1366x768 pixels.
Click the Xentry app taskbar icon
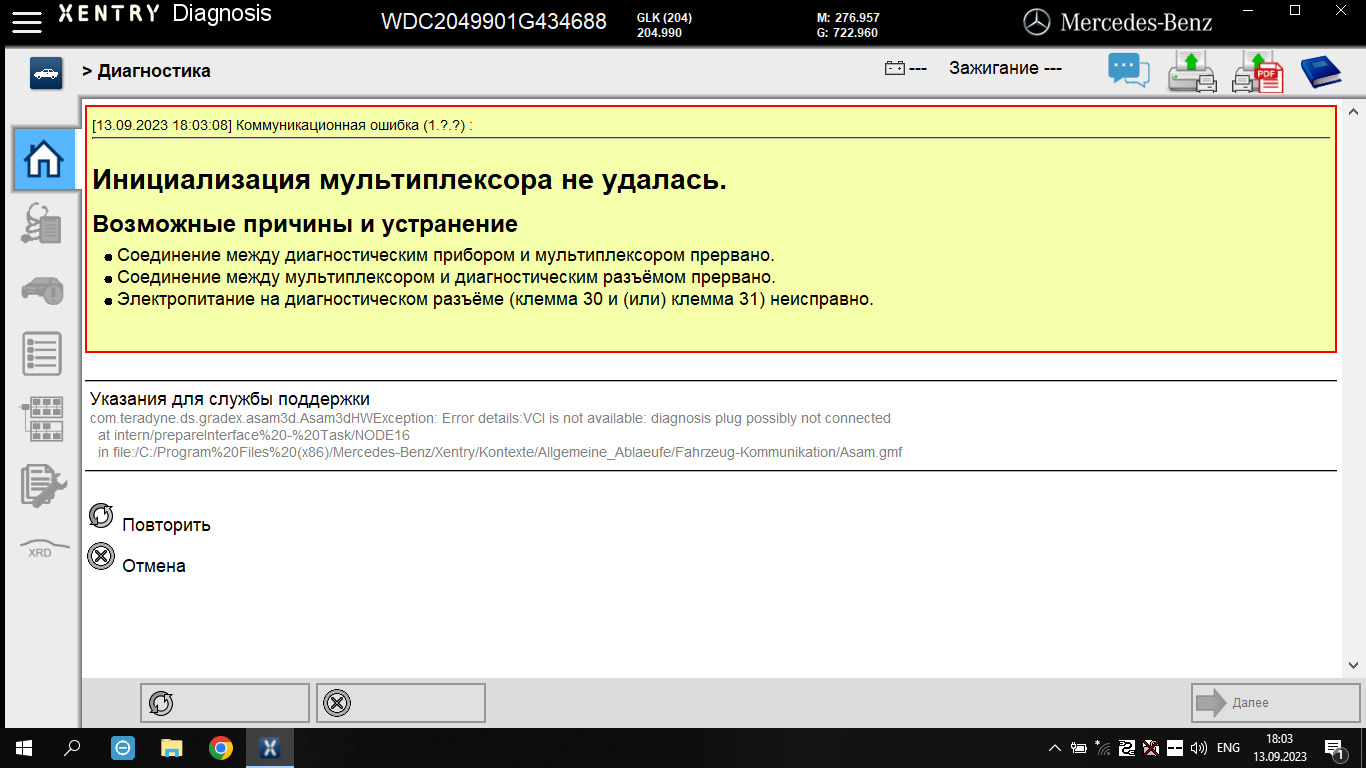(x=270, y=747)
